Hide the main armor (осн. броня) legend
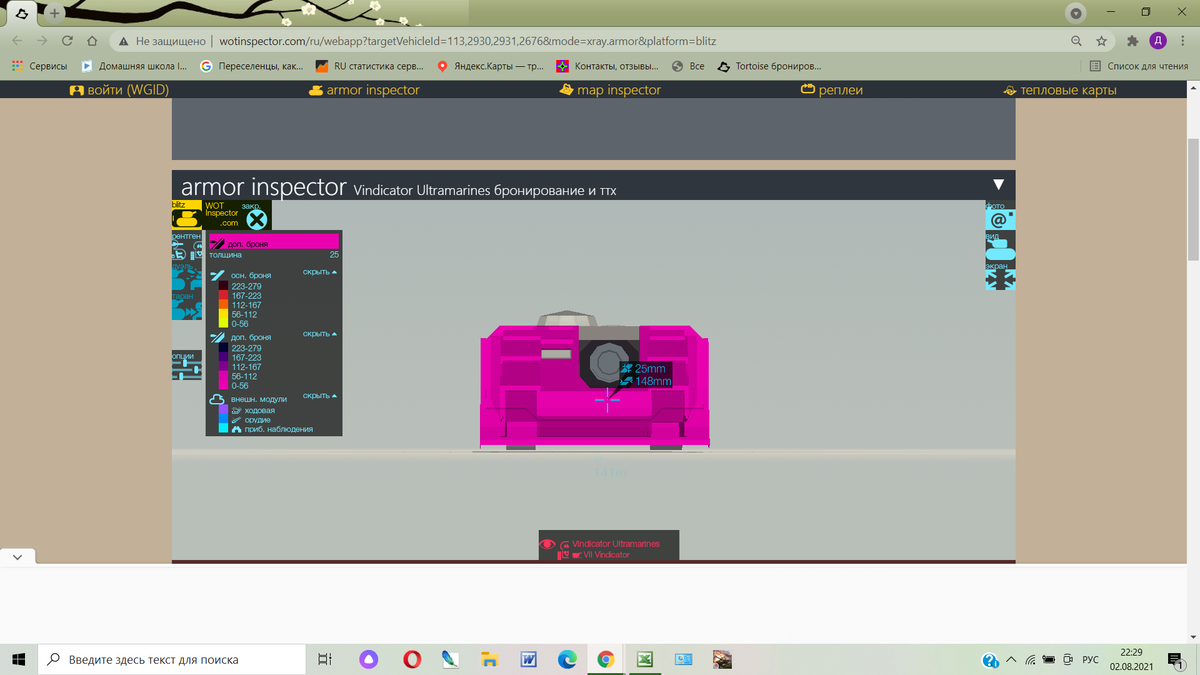Image resolution: width=1200 pixels, height=675 pixels. tap(320, 272)
